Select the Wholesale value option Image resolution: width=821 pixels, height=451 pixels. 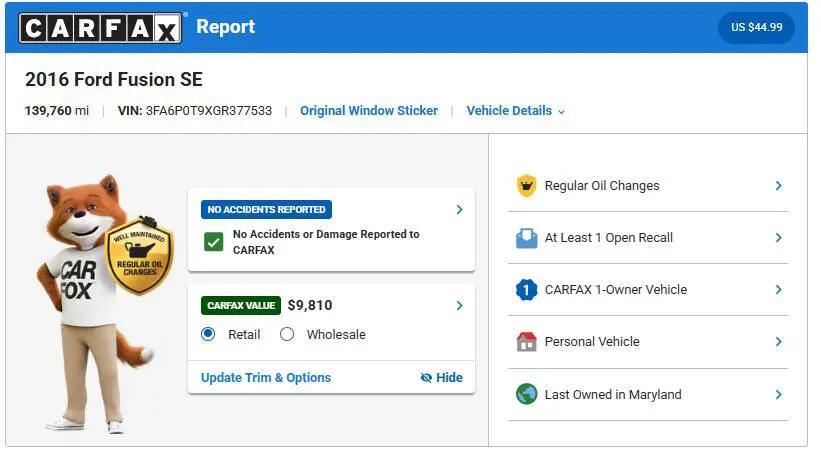pyautogui.click(x=287, y=334)
